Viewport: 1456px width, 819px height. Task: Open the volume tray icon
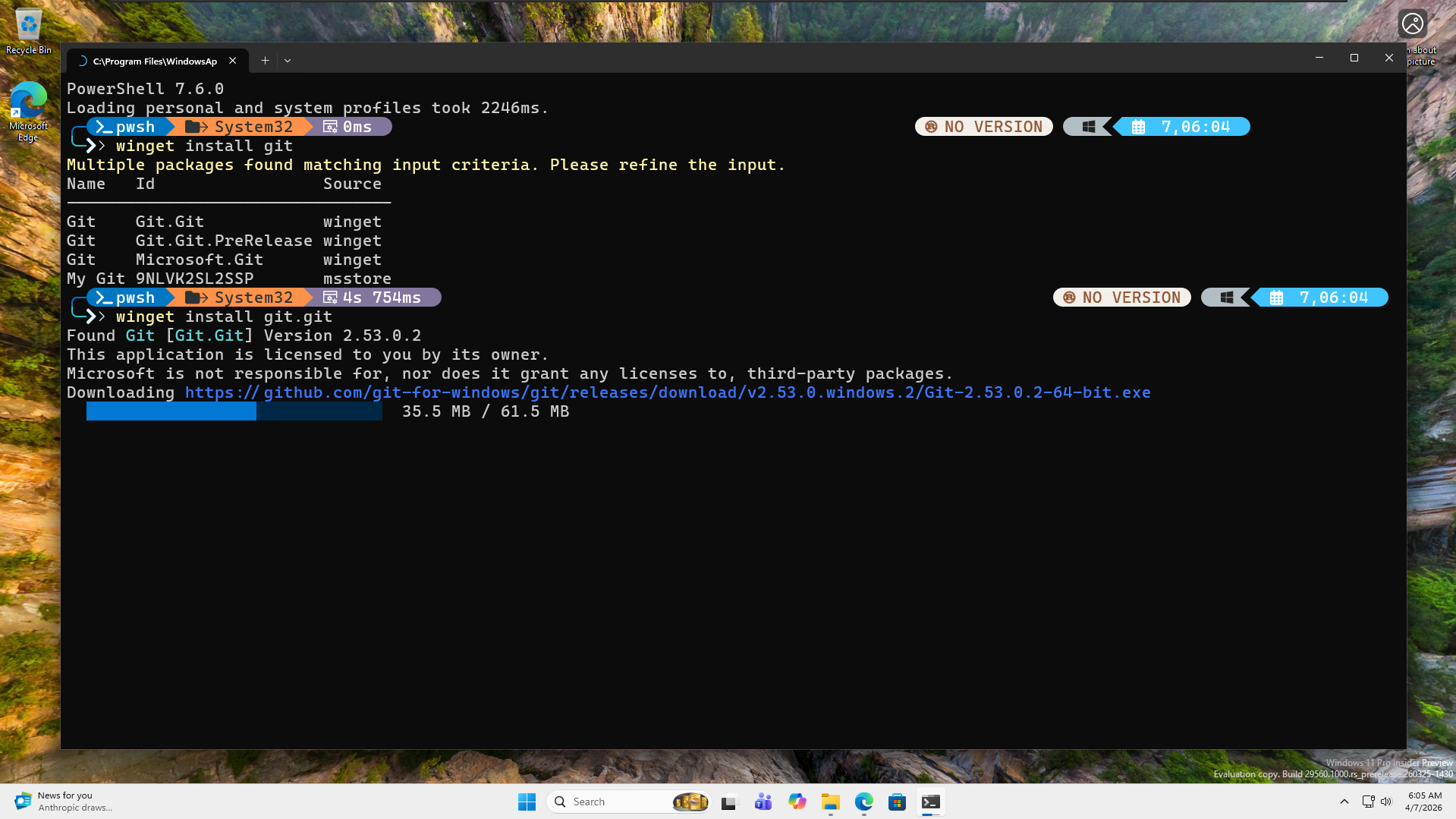1386,802
